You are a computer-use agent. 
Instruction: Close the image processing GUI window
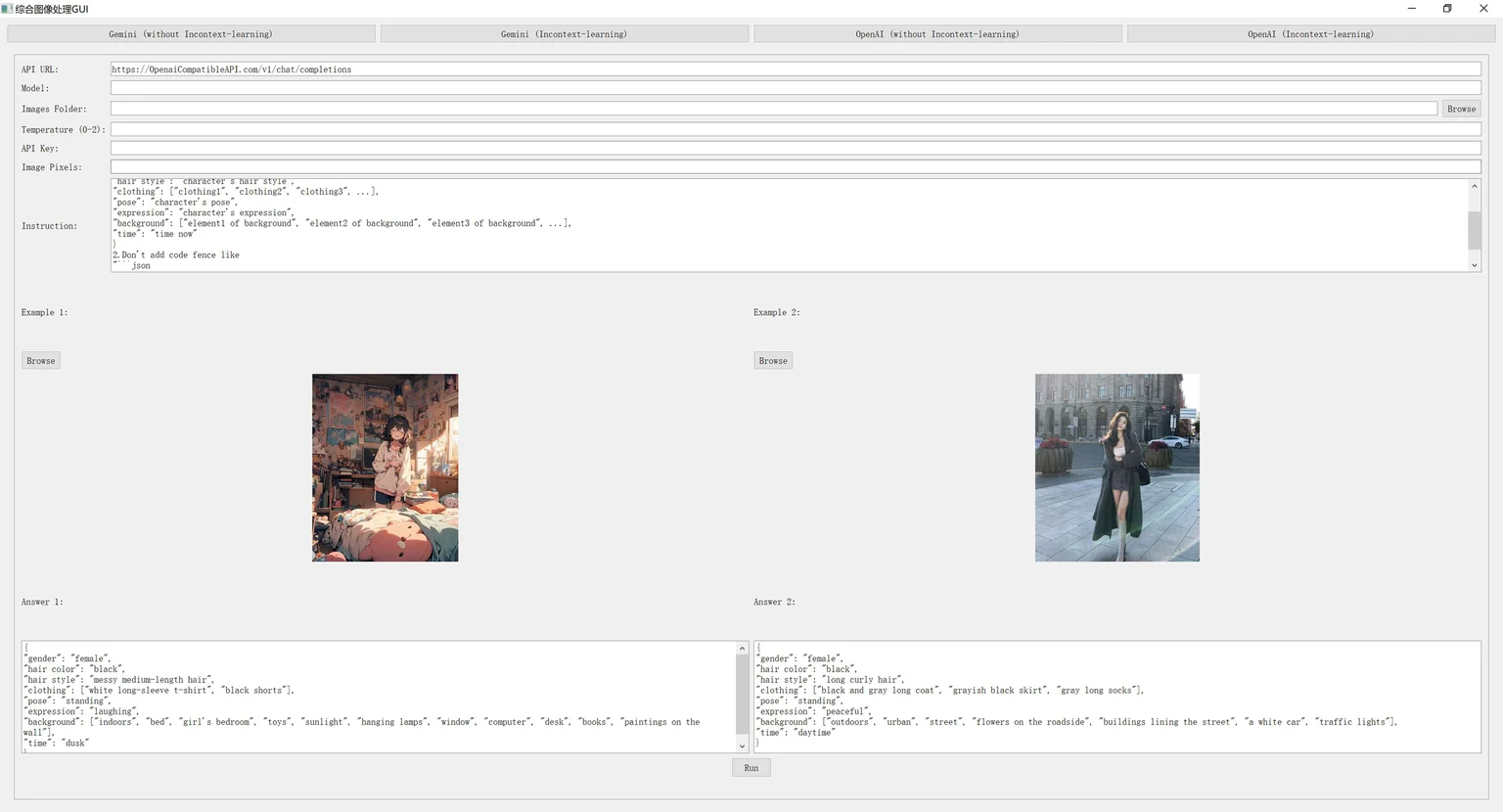click(1484, 9)
